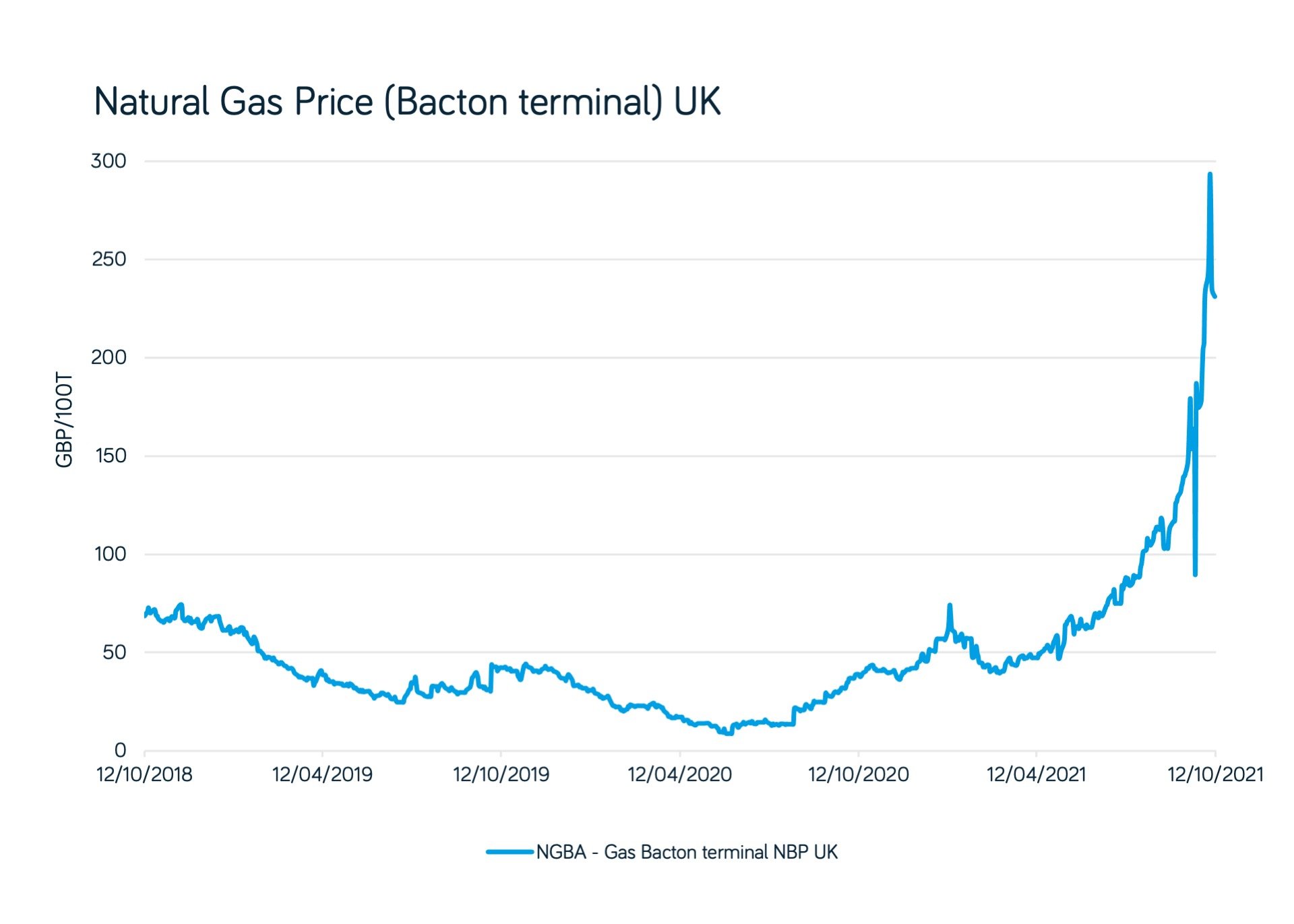Click the 100 y-axis tick label
The image size is (1294, 924).
point(111,554)
